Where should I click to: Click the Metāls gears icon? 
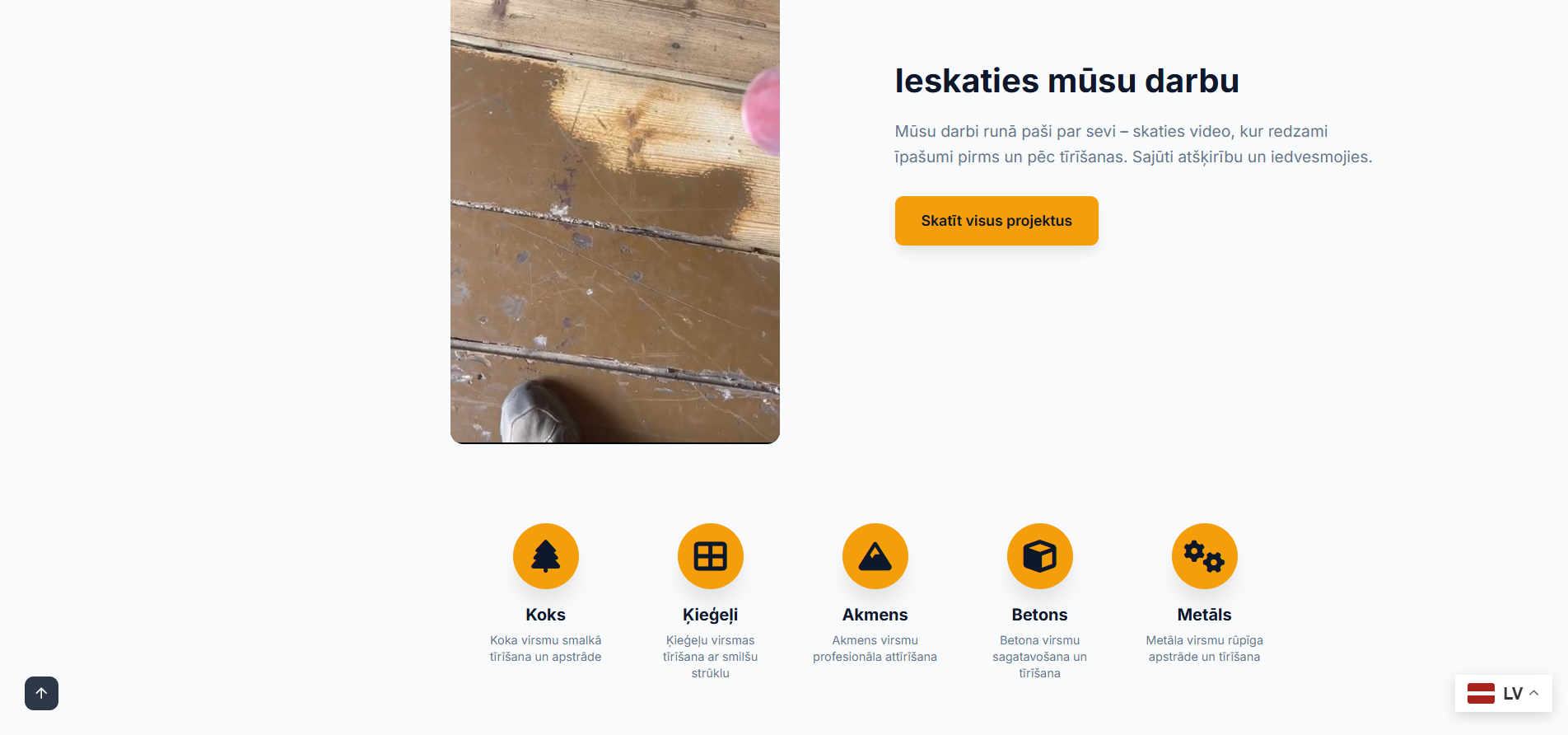pos(1204,556)
